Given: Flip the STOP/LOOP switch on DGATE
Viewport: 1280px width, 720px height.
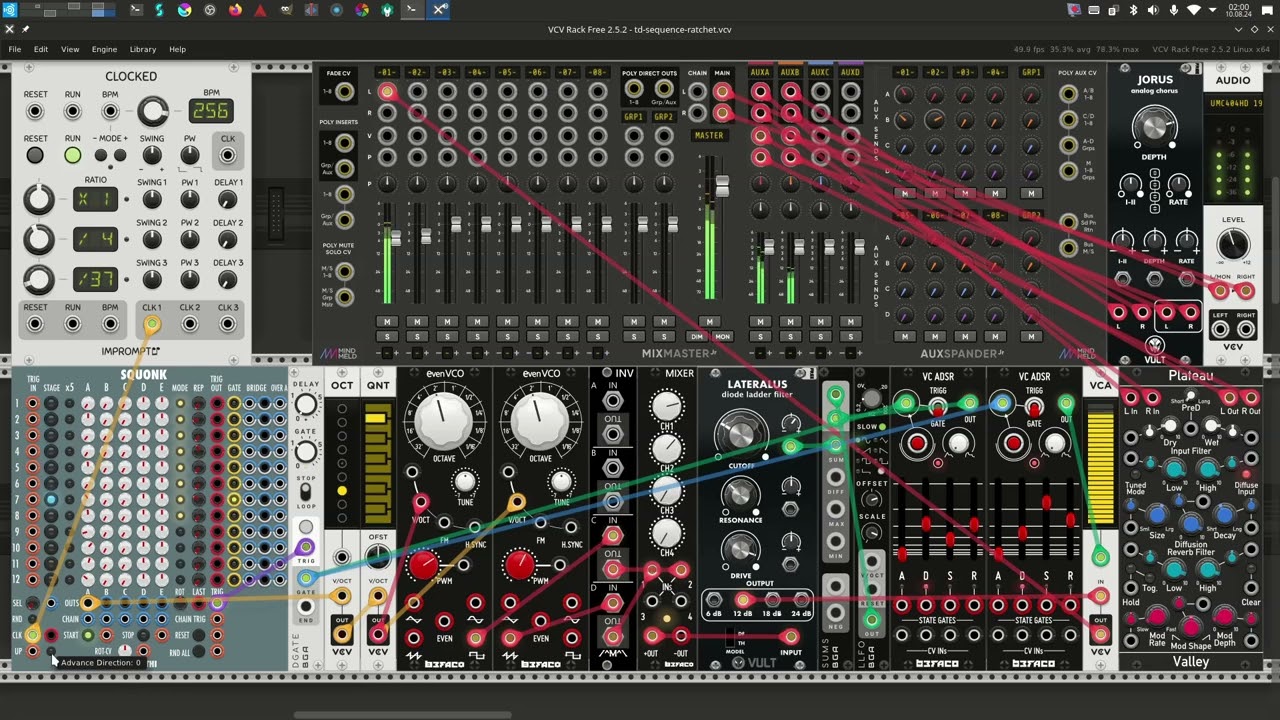Looking at the screenshot, I should point(306,492).
